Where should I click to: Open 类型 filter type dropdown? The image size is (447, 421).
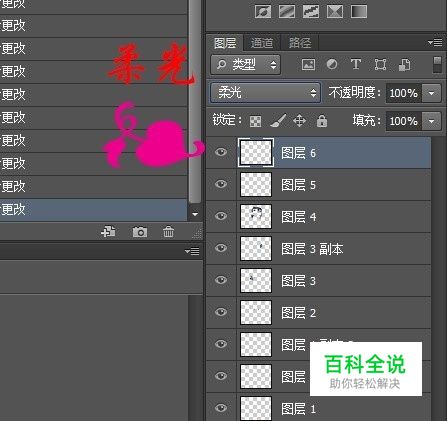[x=246, y=64]
